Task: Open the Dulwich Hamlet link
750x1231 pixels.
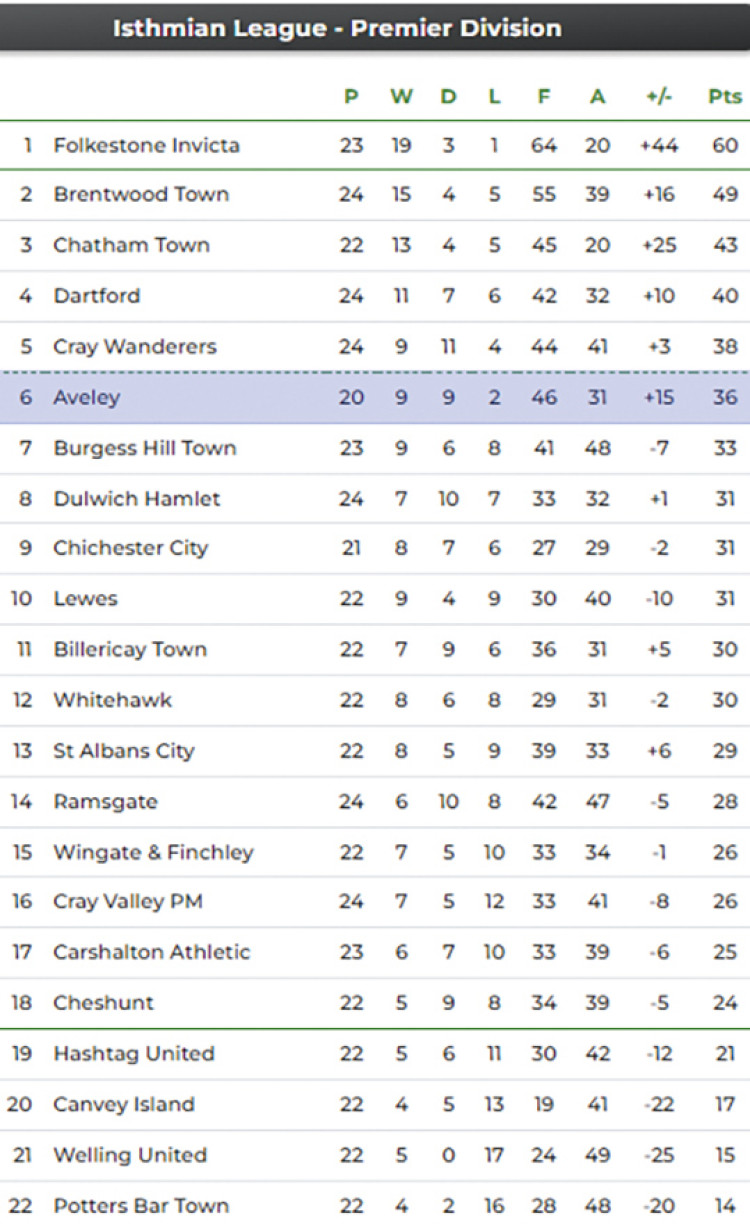Action: tap(137, 498)
